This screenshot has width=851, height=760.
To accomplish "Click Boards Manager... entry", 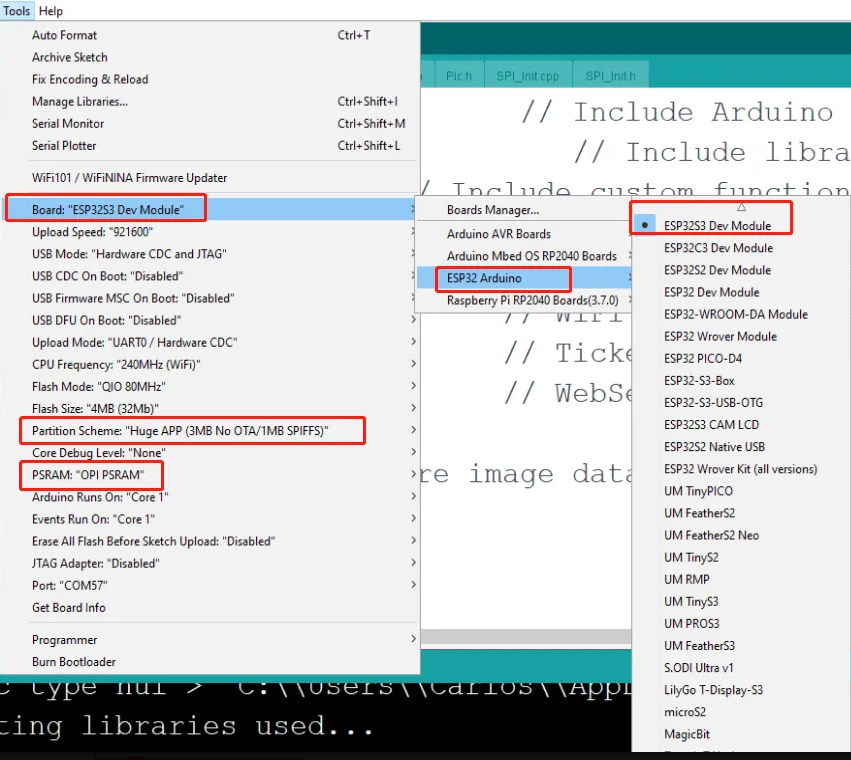I will [x=492, y=210].
